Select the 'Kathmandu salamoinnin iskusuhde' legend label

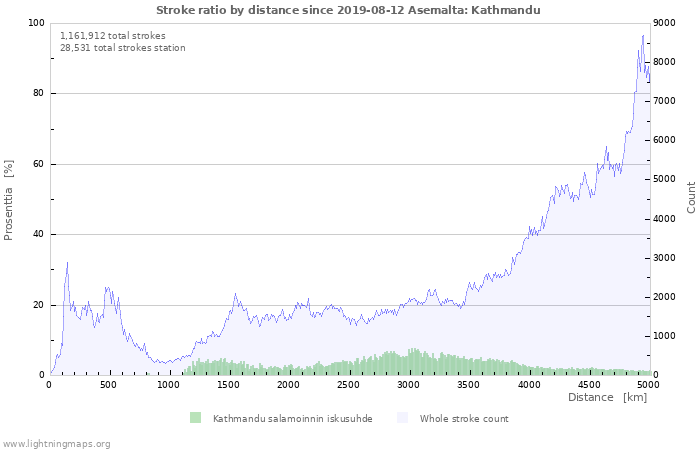(x=292, y=419)
